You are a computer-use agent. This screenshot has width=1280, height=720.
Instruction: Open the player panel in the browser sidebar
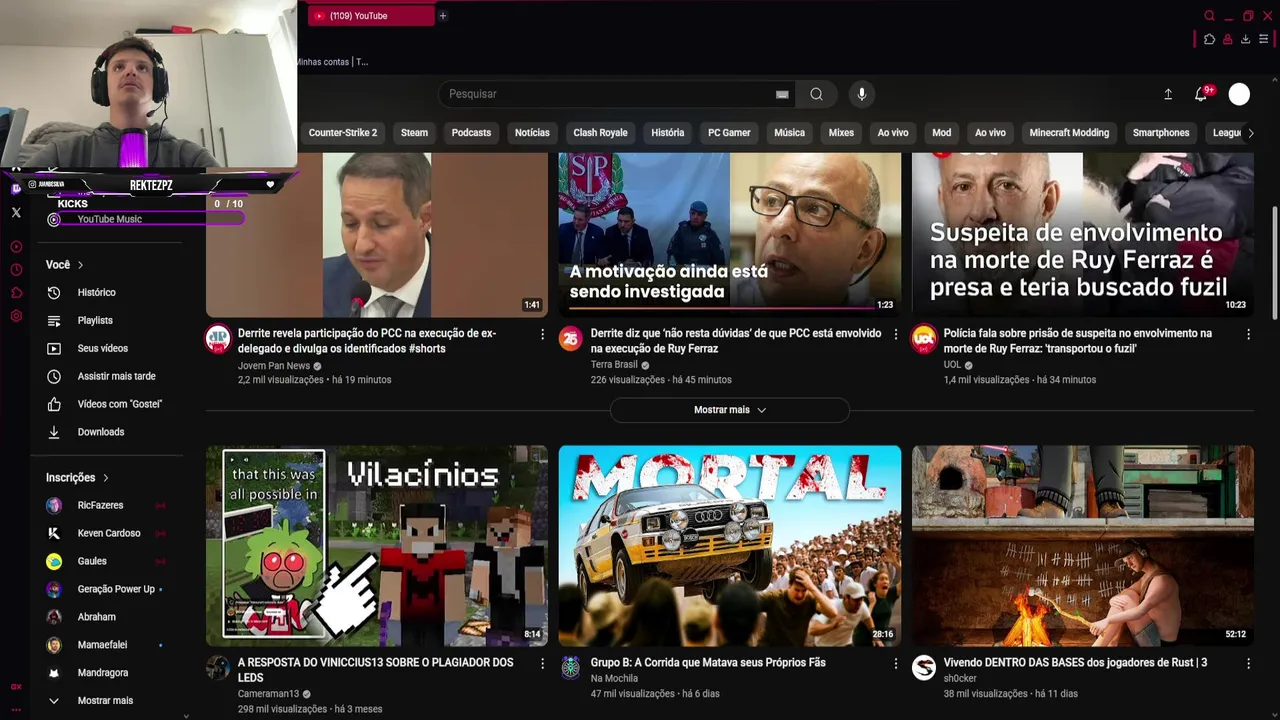pos(16,246)
